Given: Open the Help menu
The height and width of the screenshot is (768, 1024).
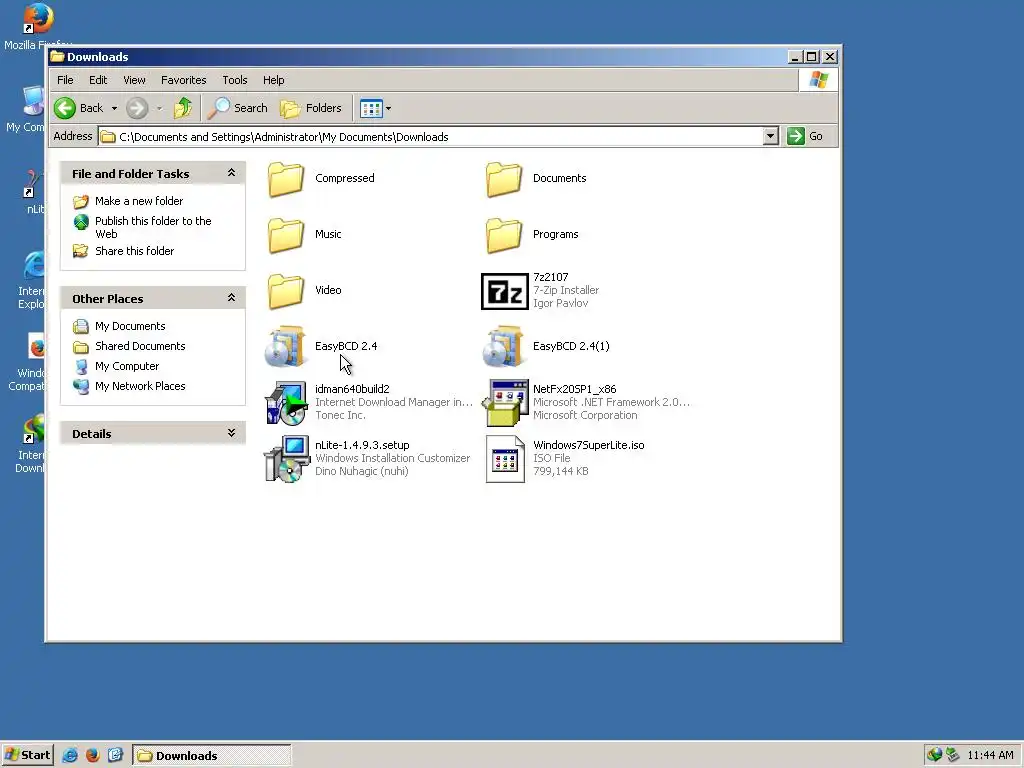Looking at the screenshot, I should [274, 80].
